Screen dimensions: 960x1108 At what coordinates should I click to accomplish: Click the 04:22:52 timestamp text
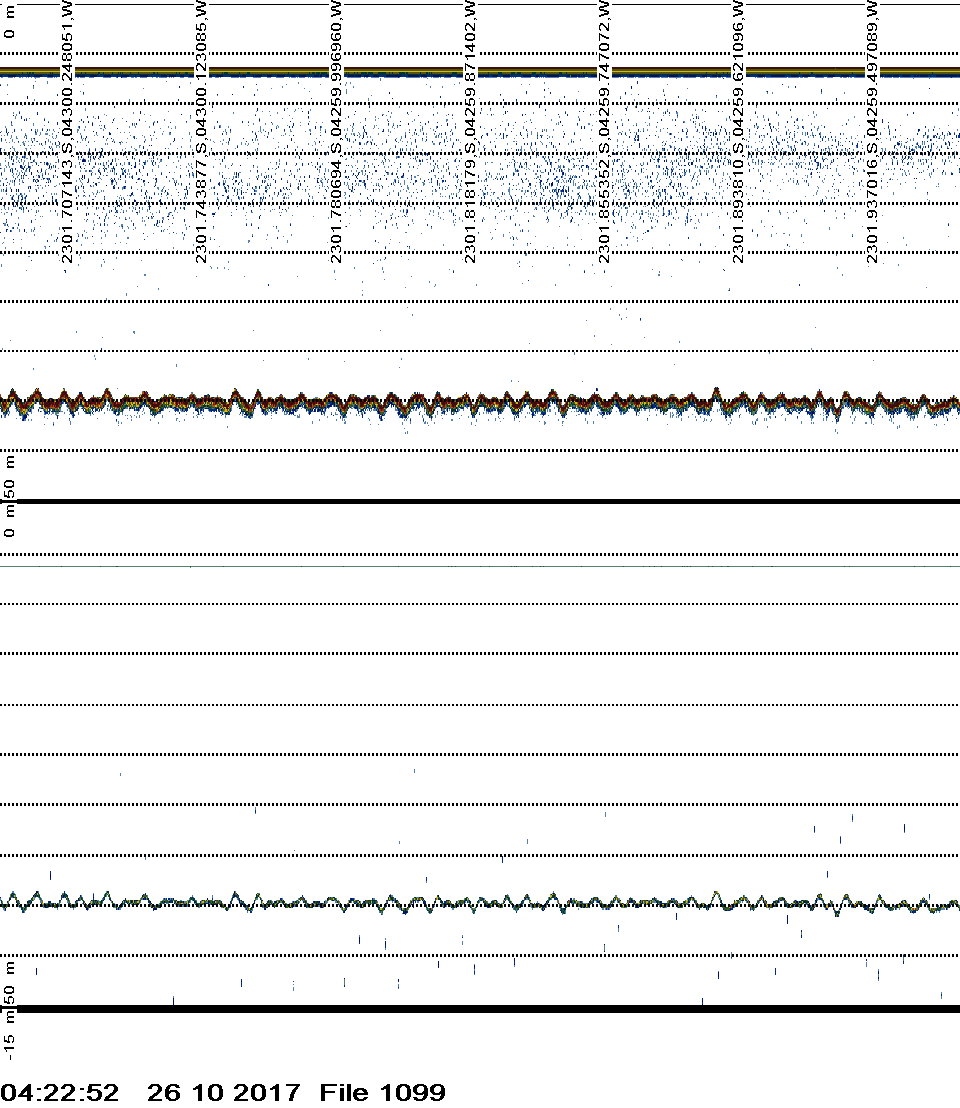coord(60,1092)
